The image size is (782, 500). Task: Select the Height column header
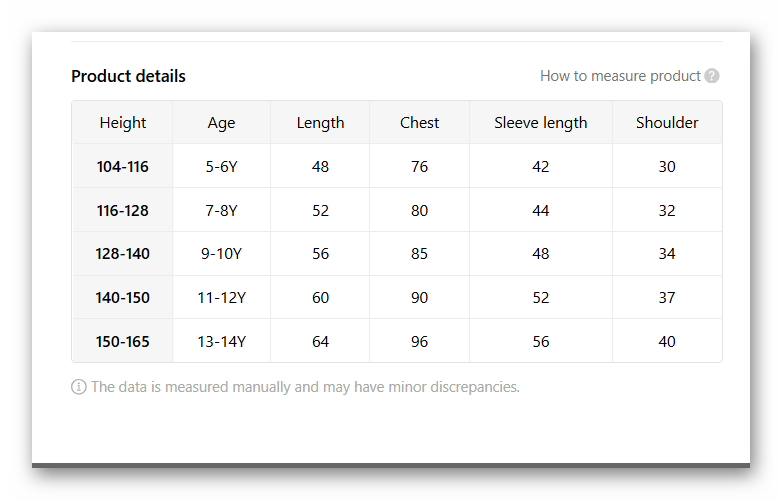click(x=123, y=123)
